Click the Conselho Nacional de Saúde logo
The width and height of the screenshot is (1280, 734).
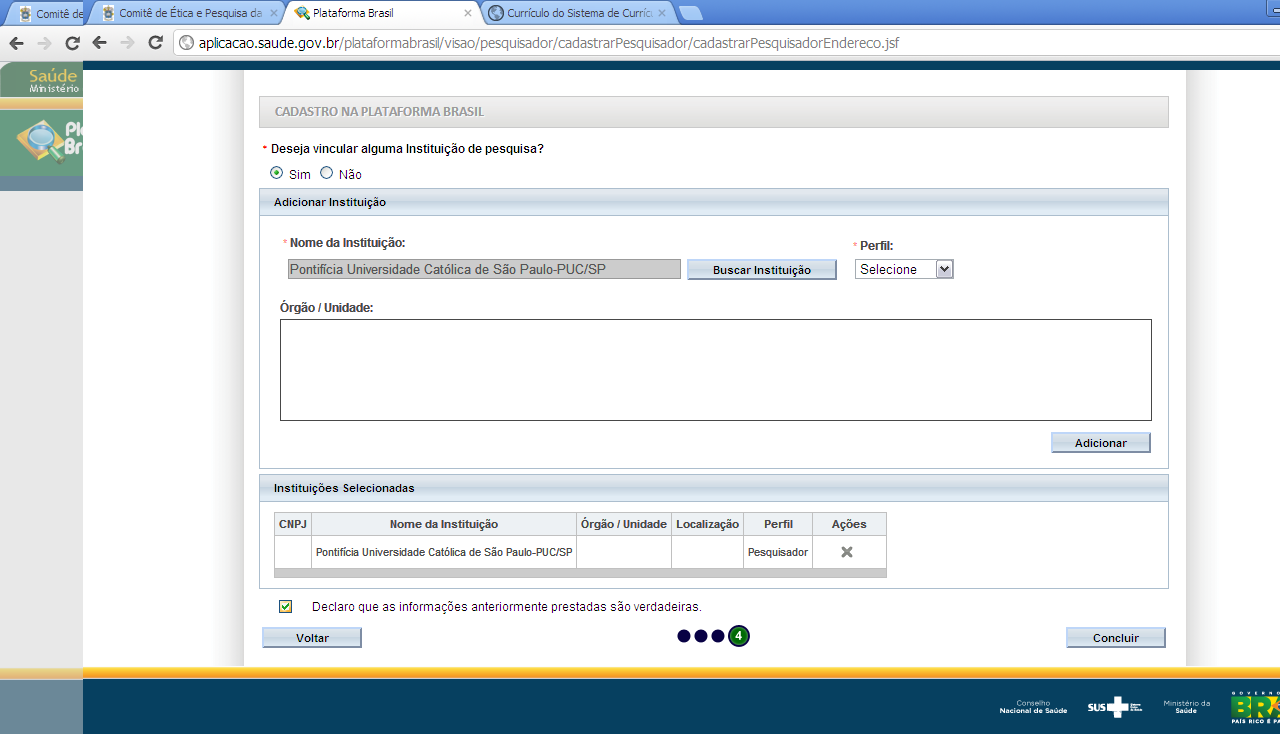(x=1033, y=707)
